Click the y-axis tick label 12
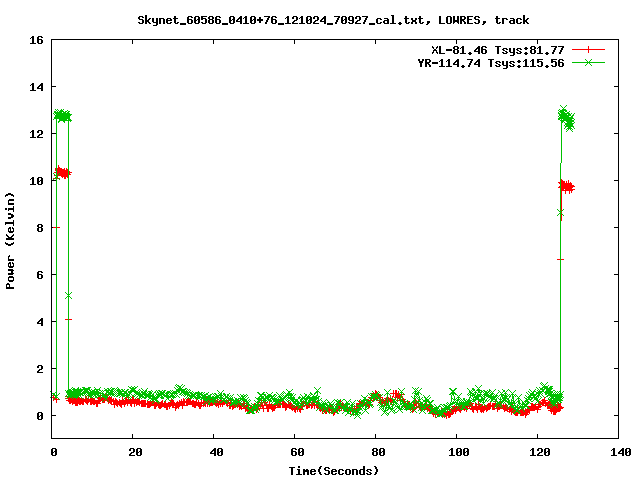 tap(36, 134)
